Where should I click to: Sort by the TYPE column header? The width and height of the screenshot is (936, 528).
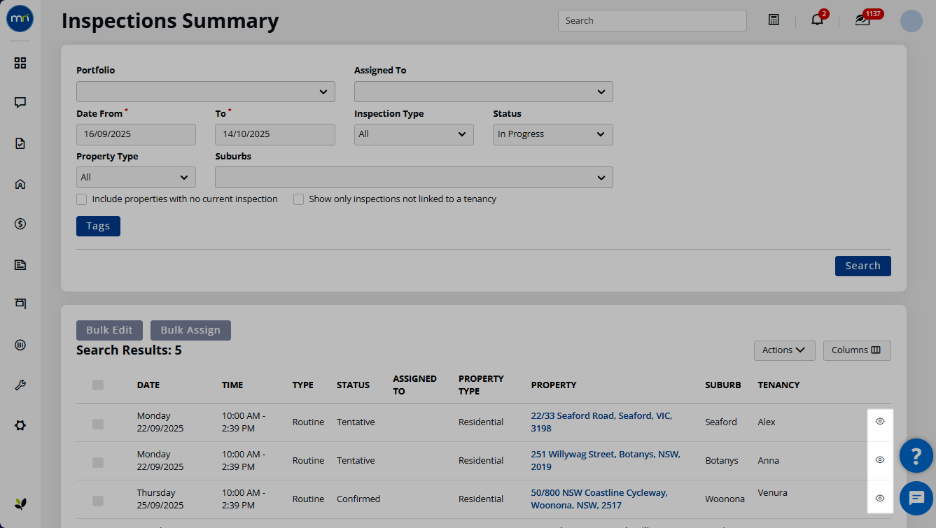click(x=303, y=385)
